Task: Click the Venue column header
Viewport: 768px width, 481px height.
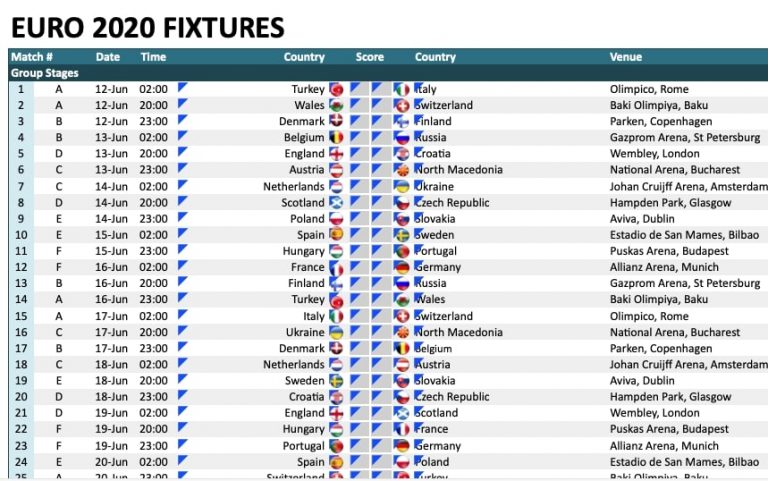Action: pyautogui.click(x=625, y=57)
